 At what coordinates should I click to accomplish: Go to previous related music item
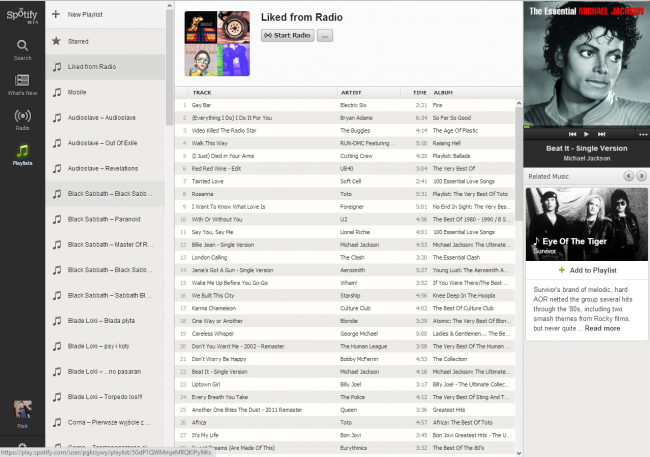coord(628,176)
